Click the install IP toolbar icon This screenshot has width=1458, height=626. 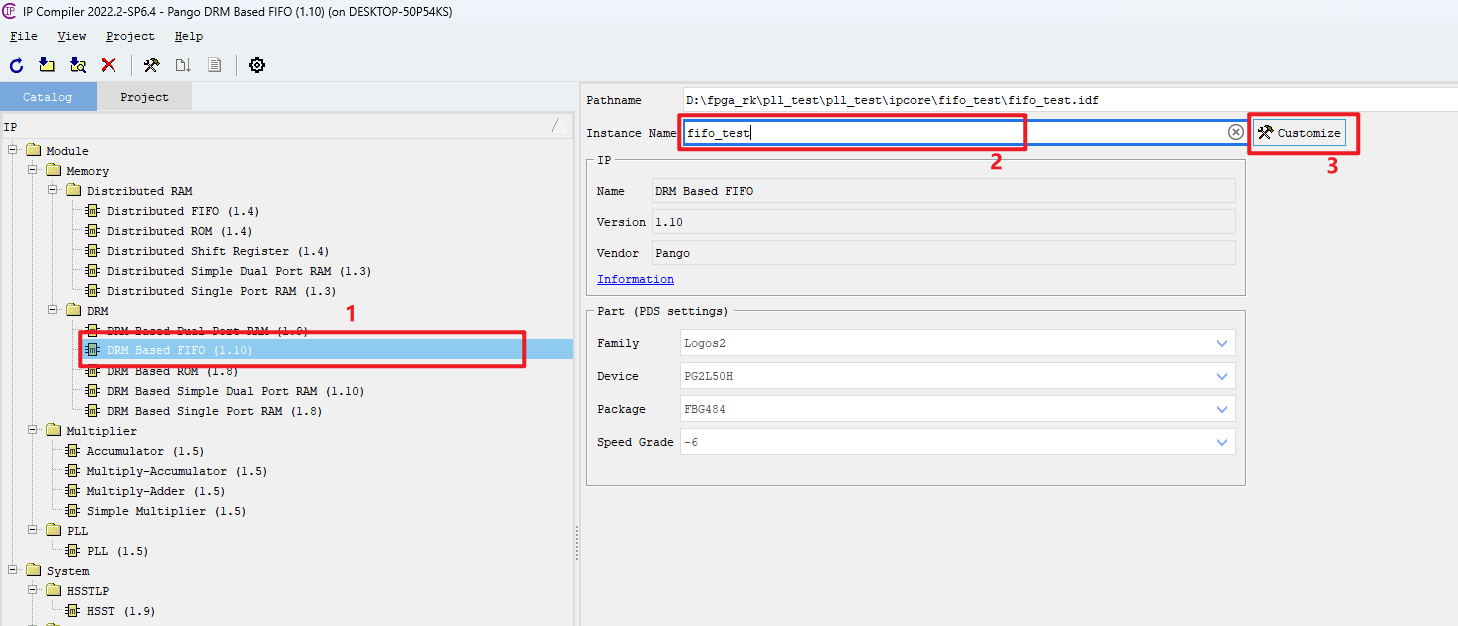(x=46, y=65)
